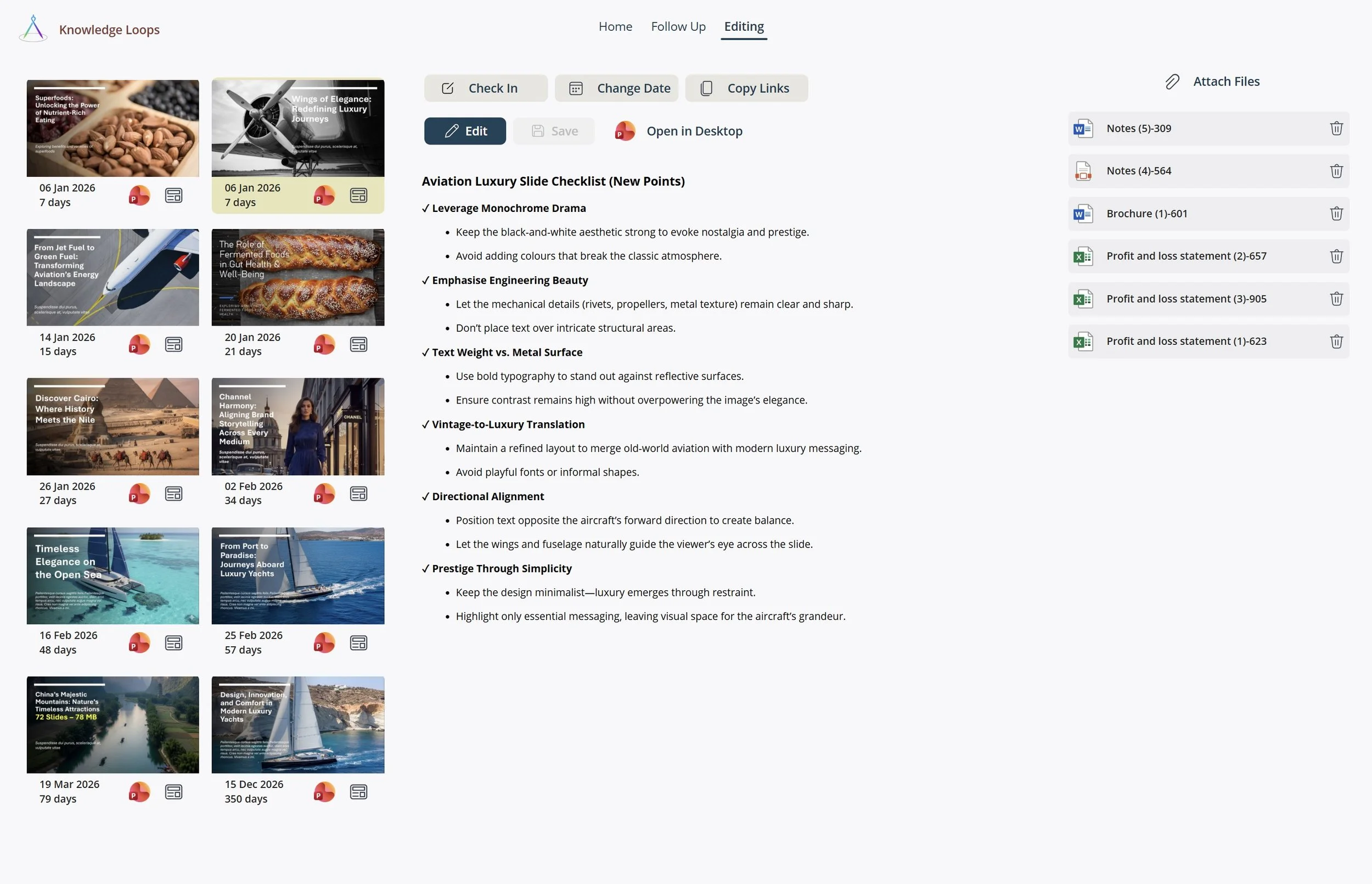Go to the Home tab
1372x884 pixels.
point(615,26)
